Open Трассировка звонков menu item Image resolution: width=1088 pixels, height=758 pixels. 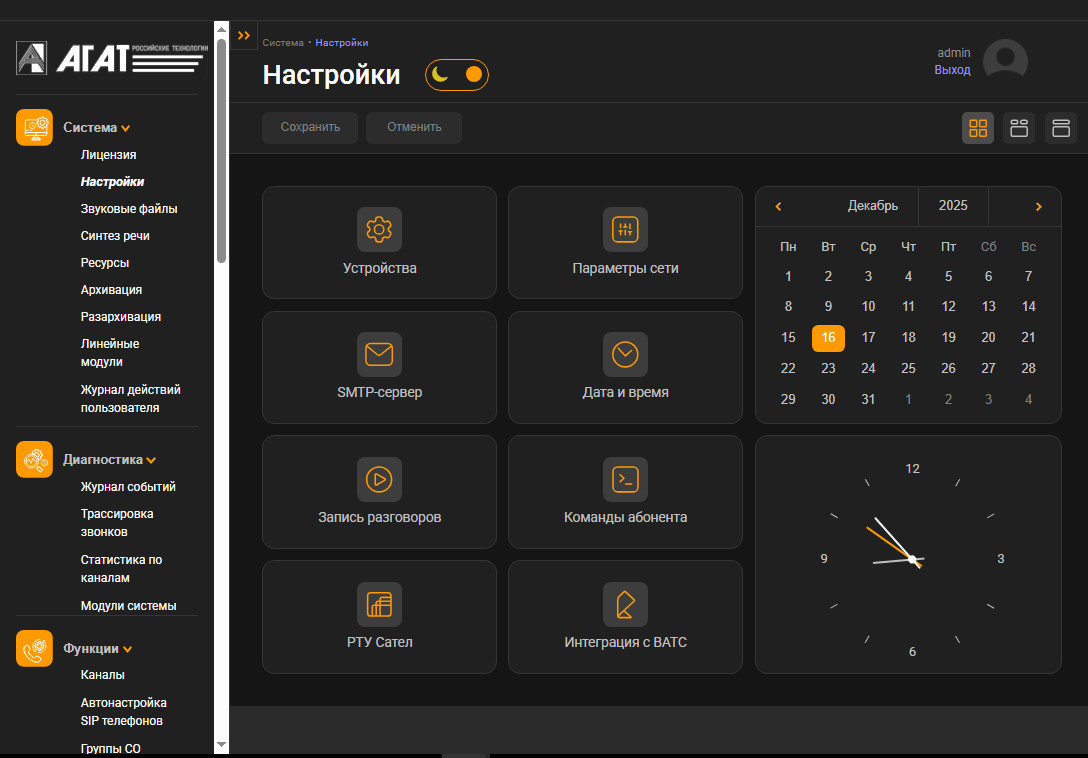coord(117,523)
